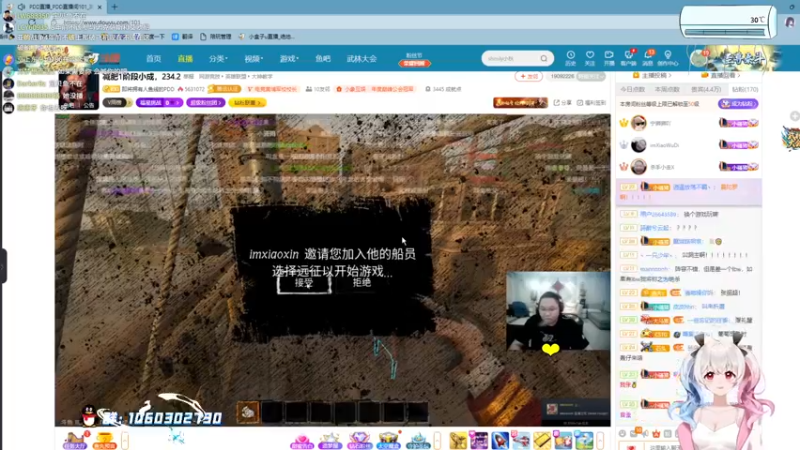Click the 福利抽奖 link
The width and height of the screenshot is (800, 450).
point(592,103)
